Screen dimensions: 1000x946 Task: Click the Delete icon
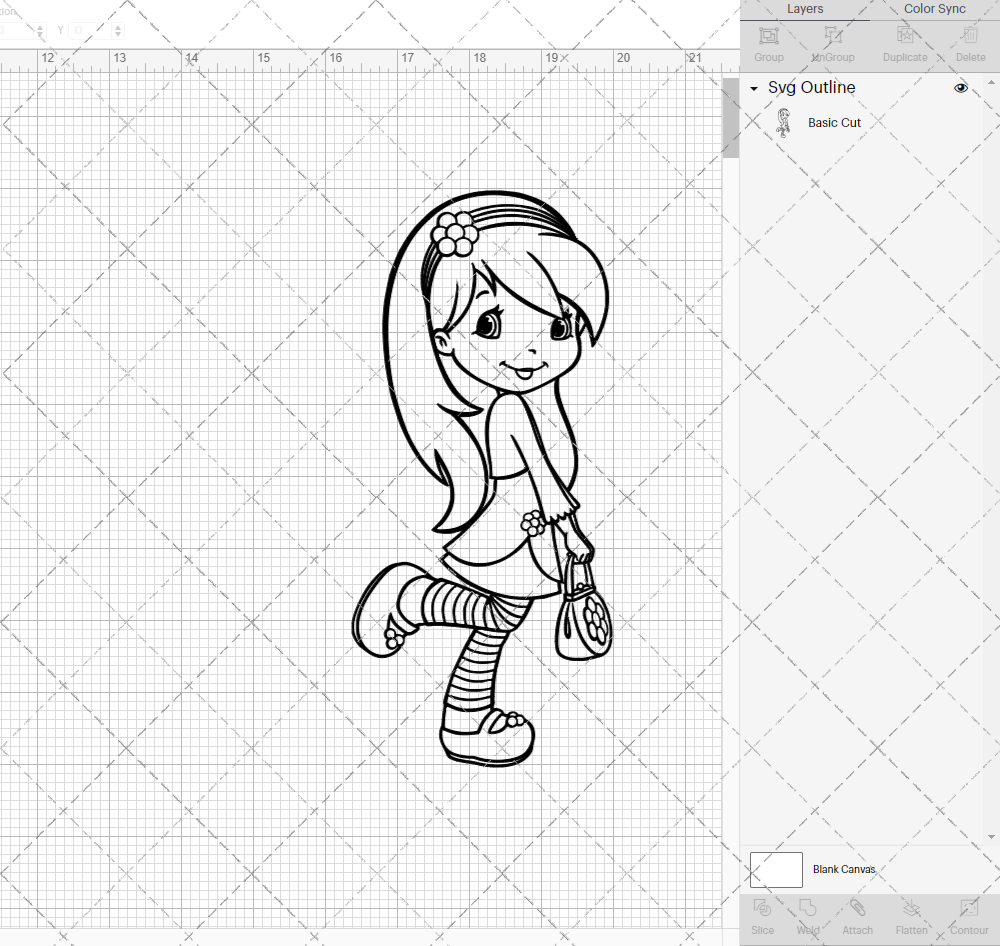[968, 42]
